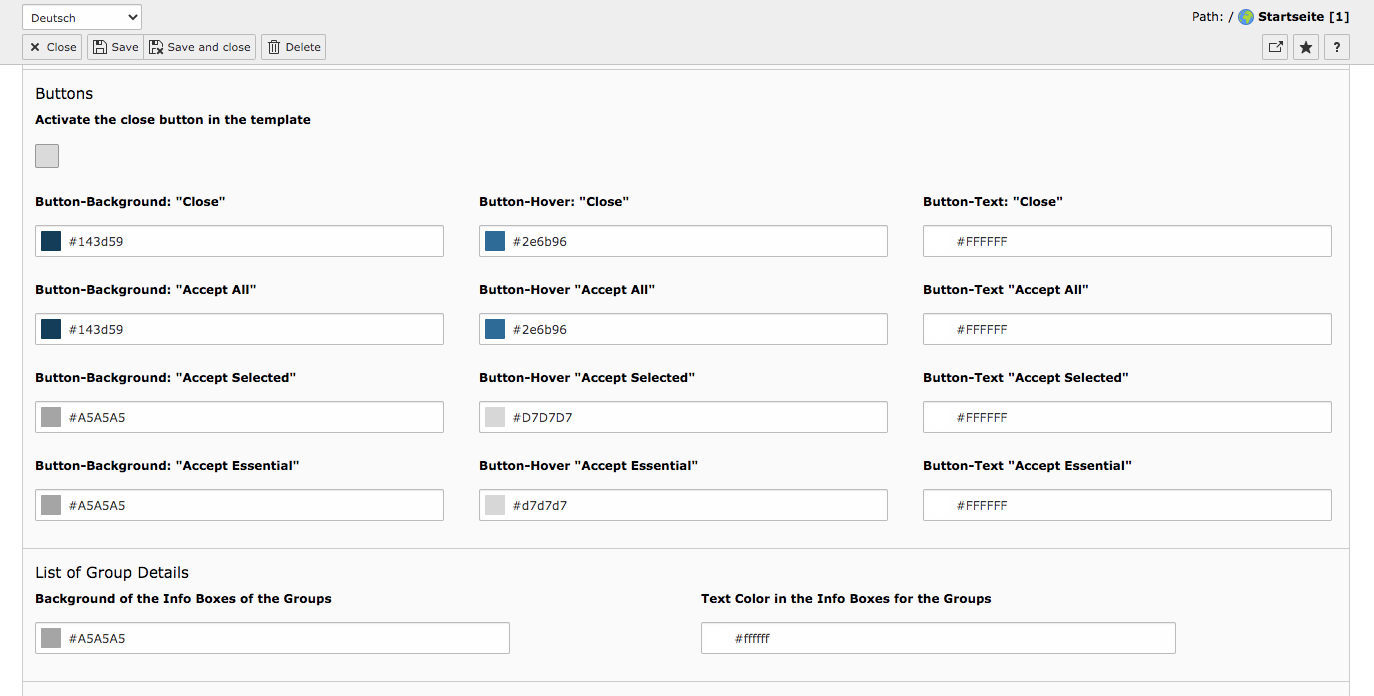Open swatch for Button-Background Accept Selected
This screenshot has width=1374, height=696.
coord(51,417)
